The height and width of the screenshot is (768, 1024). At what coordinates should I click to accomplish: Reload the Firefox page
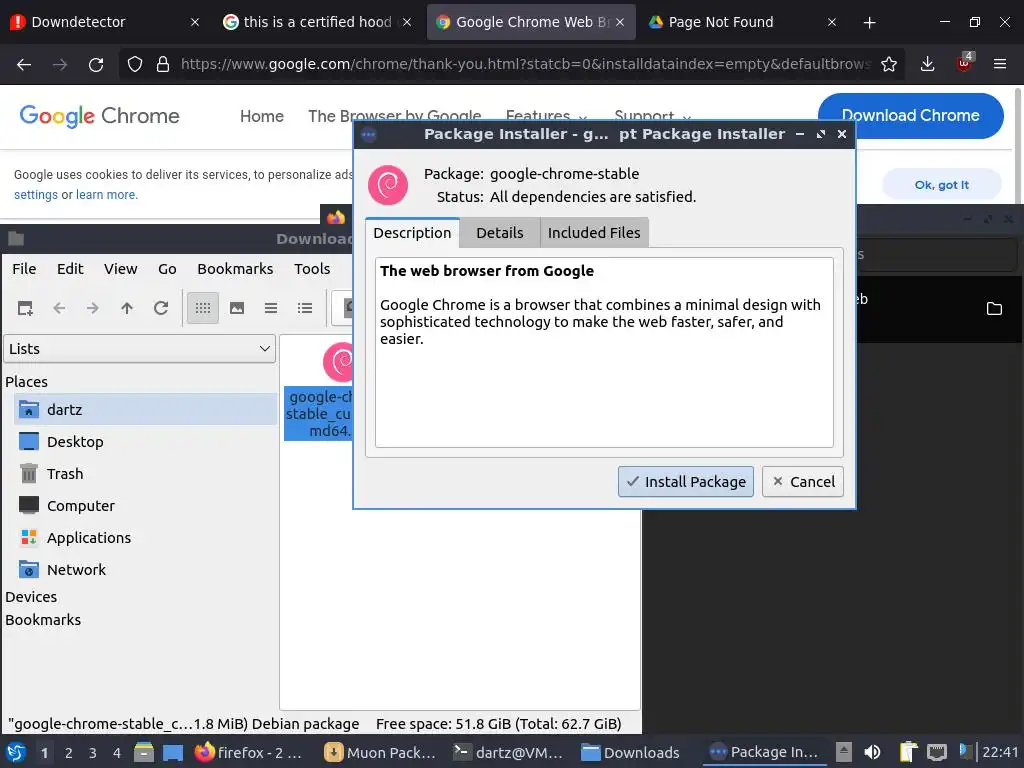(96, 64)
